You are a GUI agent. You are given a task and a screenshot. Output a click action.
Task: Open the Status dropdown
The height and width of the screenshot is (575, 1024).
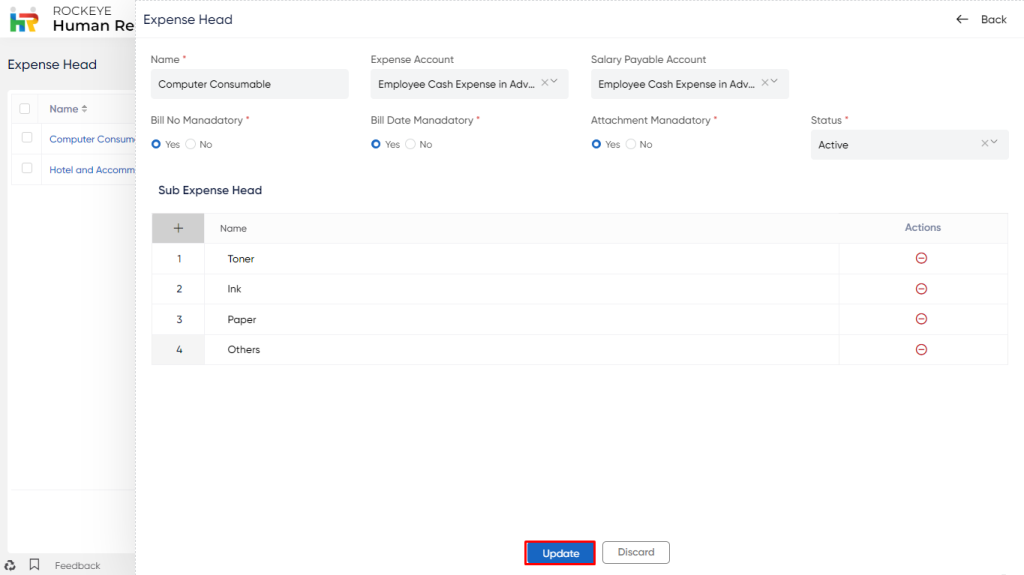909,144
